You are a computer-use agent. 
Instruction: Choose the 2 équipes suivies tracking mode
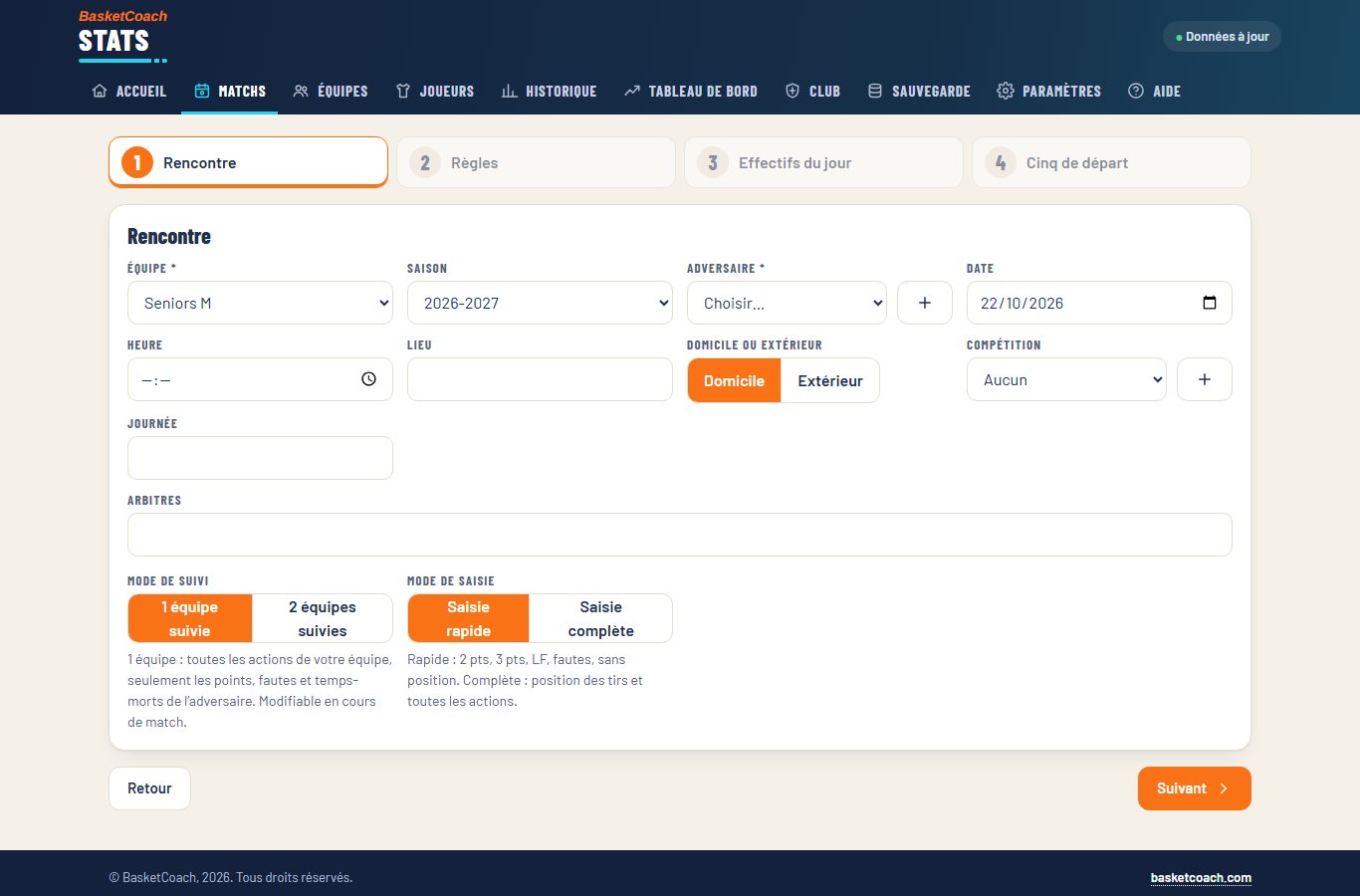(323, 618)
